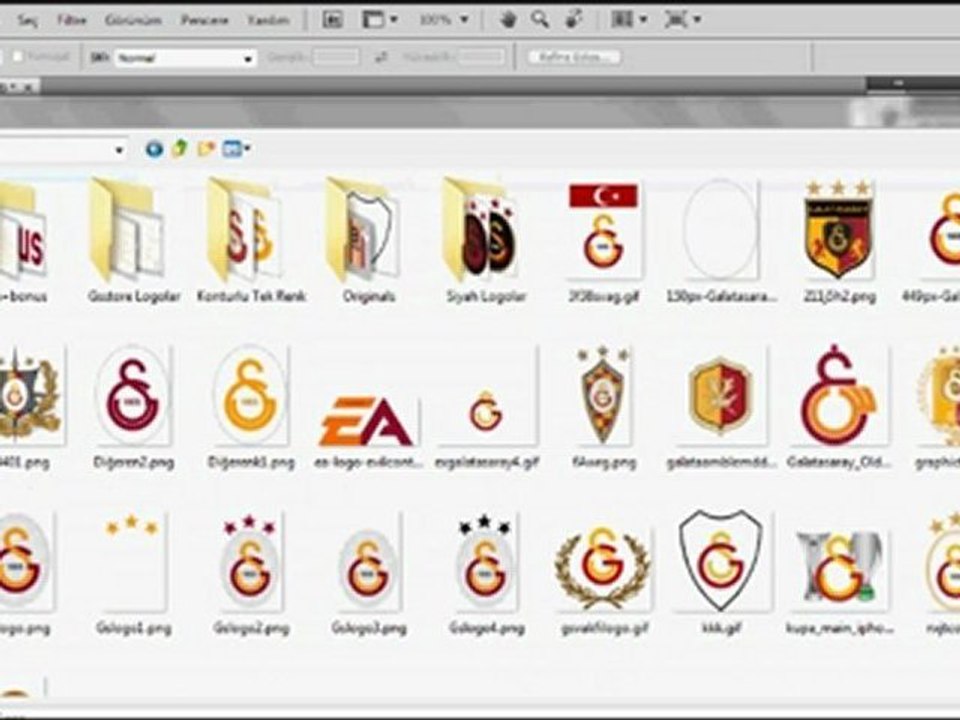Select the Galatasaray_Old... logo file
The width and height of the screenshot is (960, 720).
(838, 396)
